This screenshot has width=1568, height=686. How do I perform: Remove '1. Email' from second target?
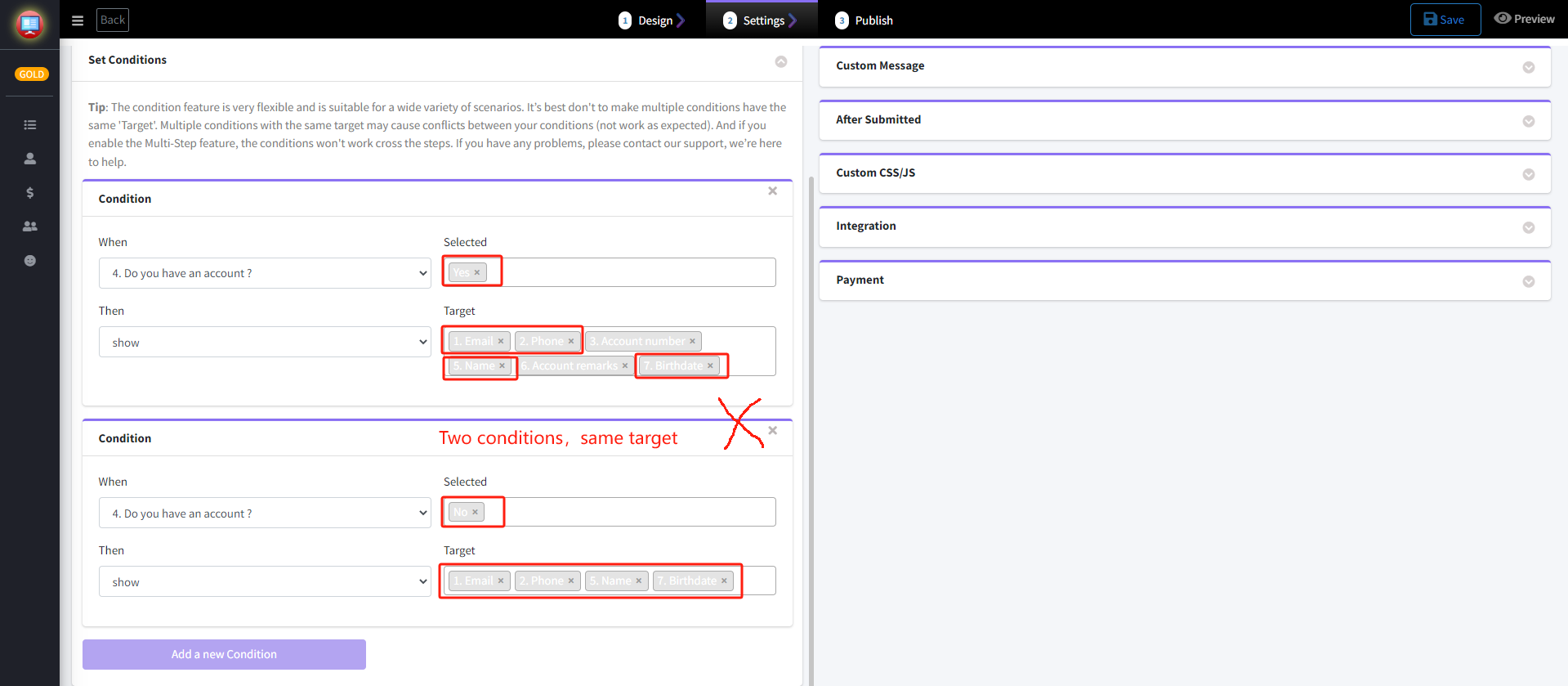coord(501,581)
